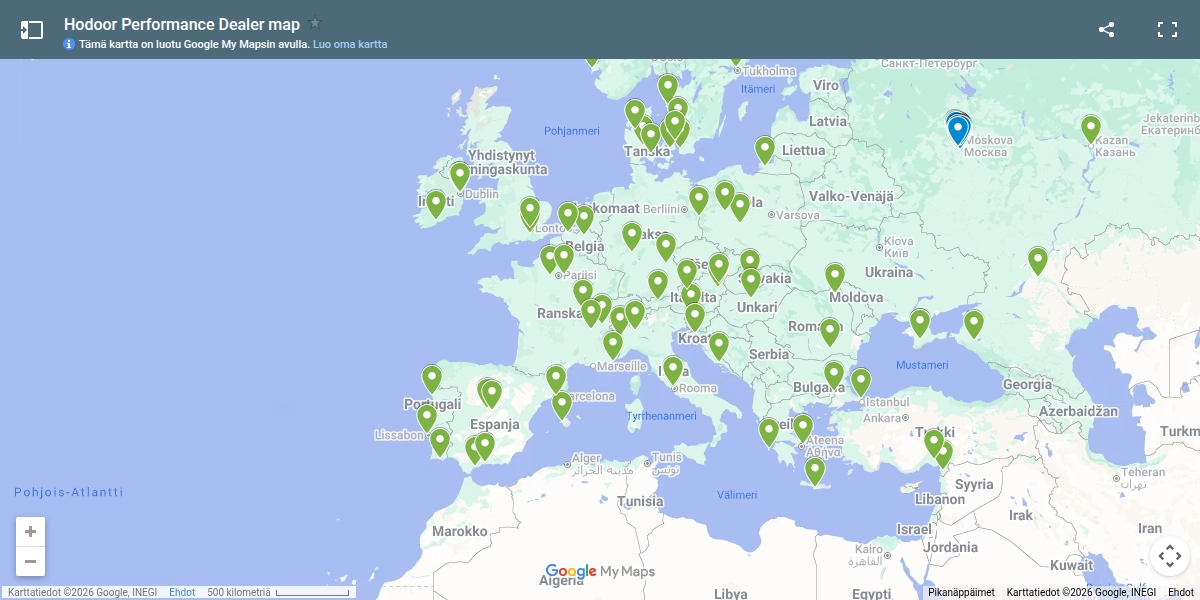Select the green pin in Crimea
This screenshot has width=1200, height=600.
click(x=920, y=324)
